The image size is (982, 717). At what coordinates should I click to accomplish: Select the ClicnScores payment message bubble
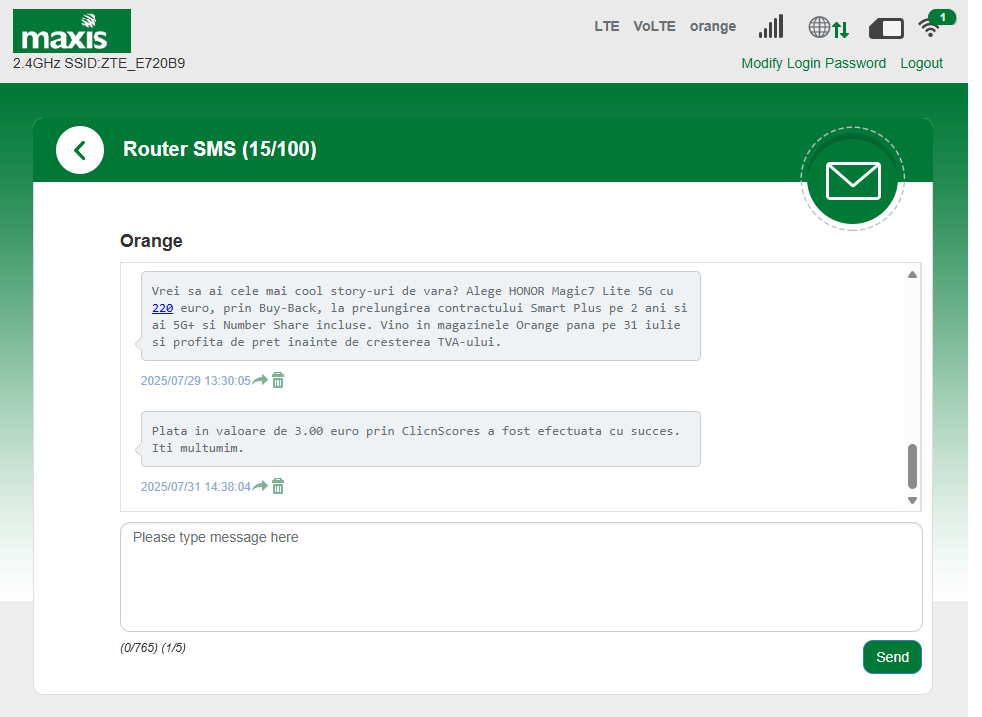420,439
